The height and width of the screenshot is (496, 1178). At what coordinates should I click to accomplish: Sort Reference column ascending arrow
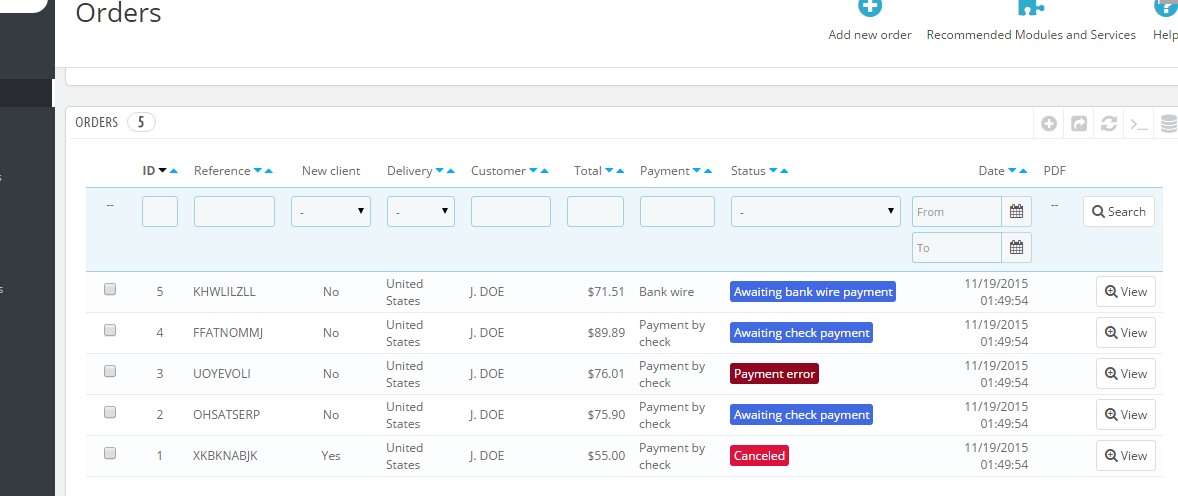[x=268, y=171]
